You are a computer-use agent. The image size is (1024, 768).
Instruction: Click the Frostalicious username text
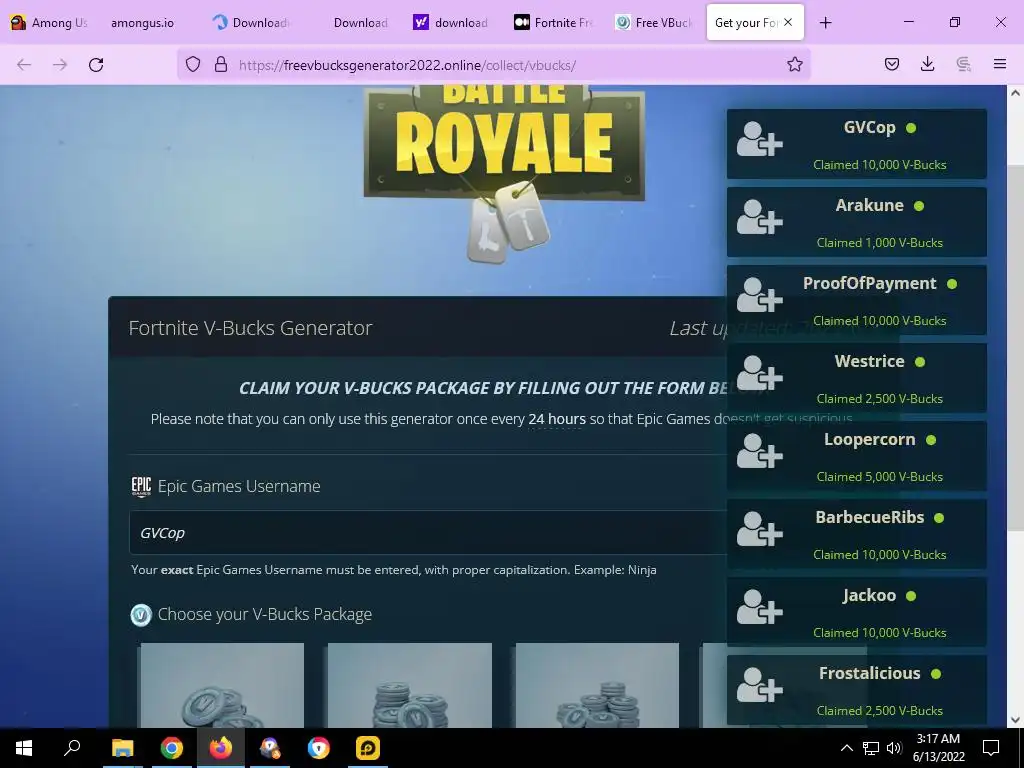click(870, 673)
